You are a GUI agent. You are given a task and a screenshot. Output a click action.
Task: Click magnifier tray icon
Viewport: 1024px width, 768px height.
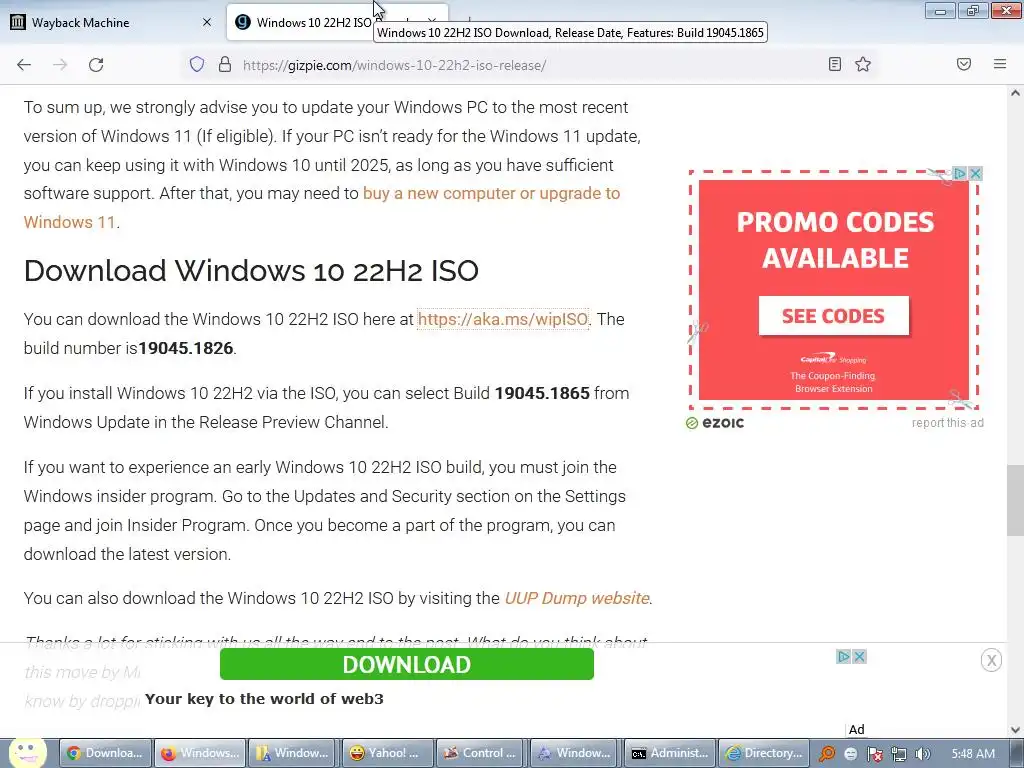pos(827,754)
